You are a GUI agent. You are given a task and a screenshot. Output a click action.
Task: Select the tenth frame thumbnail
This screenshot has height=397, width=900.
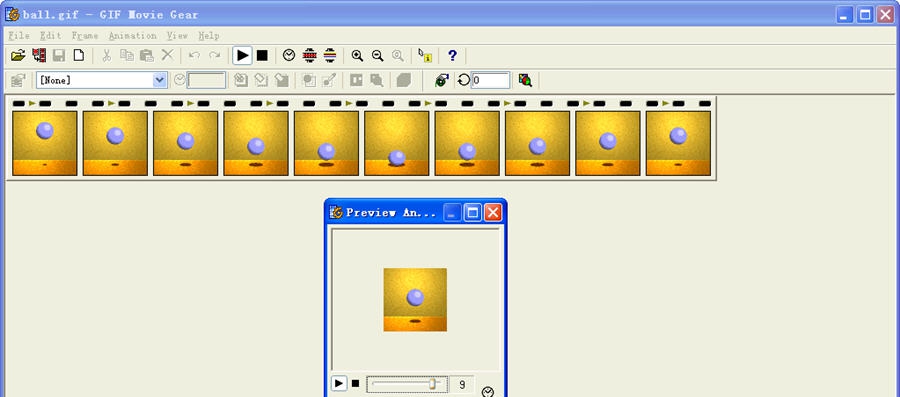click(x=678, y=143)
